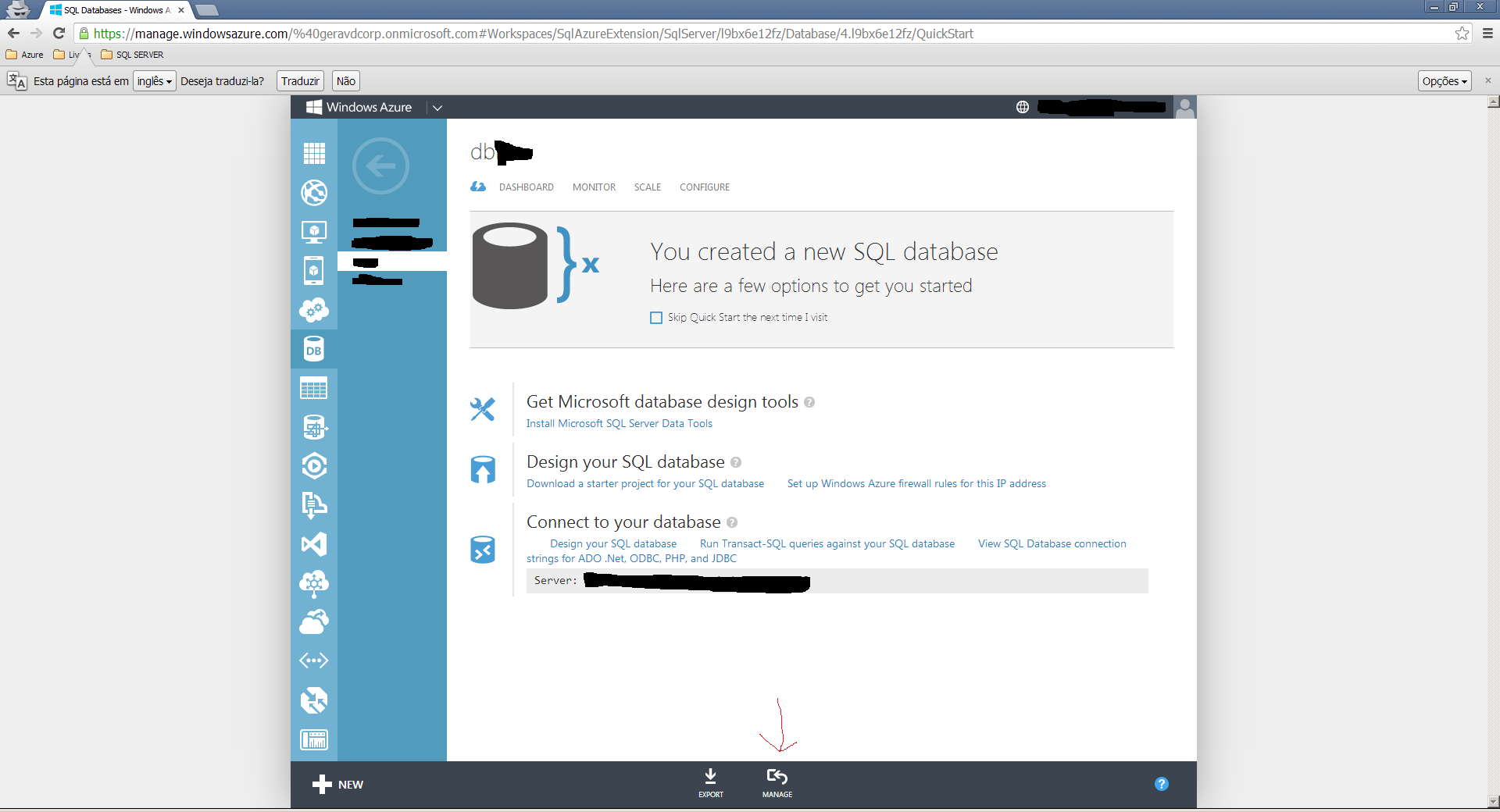Viewport: 1500px width, 812px height.
Task: Click Manage in the bottom command bar
Action: pyautogui.click(x=777, y=783)
